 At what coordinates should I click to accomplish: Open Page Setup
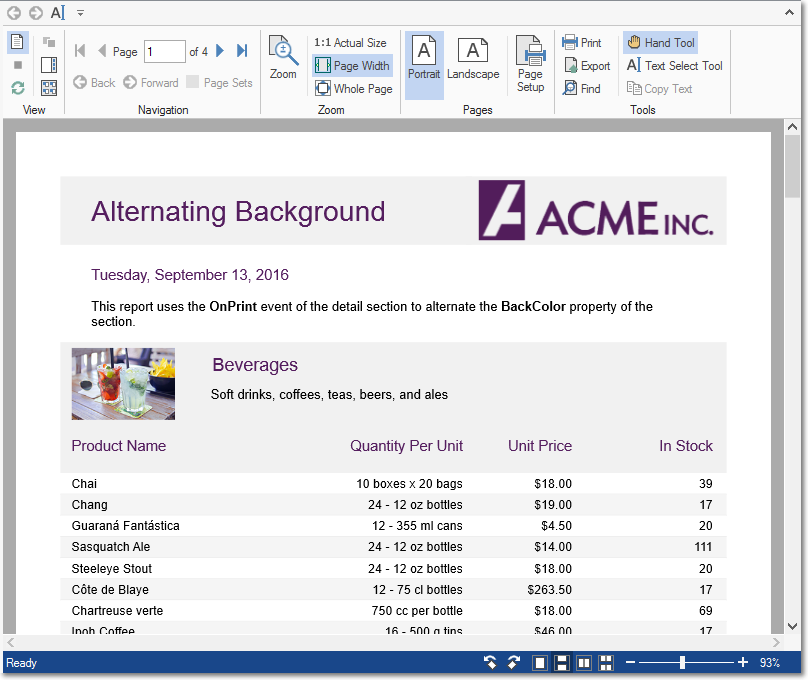point(530,65)
